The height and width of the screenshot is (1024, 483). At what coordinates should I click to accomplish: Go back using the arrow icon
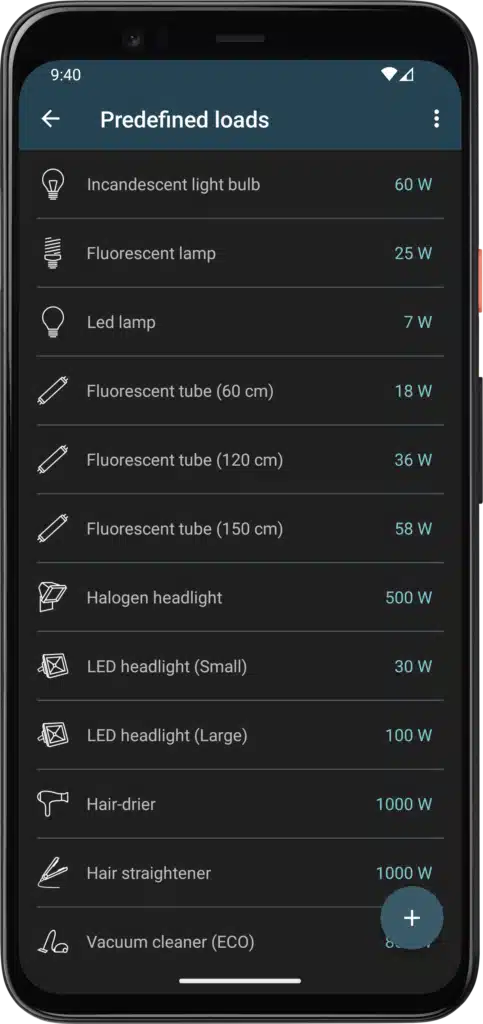(x=50, y=118)
